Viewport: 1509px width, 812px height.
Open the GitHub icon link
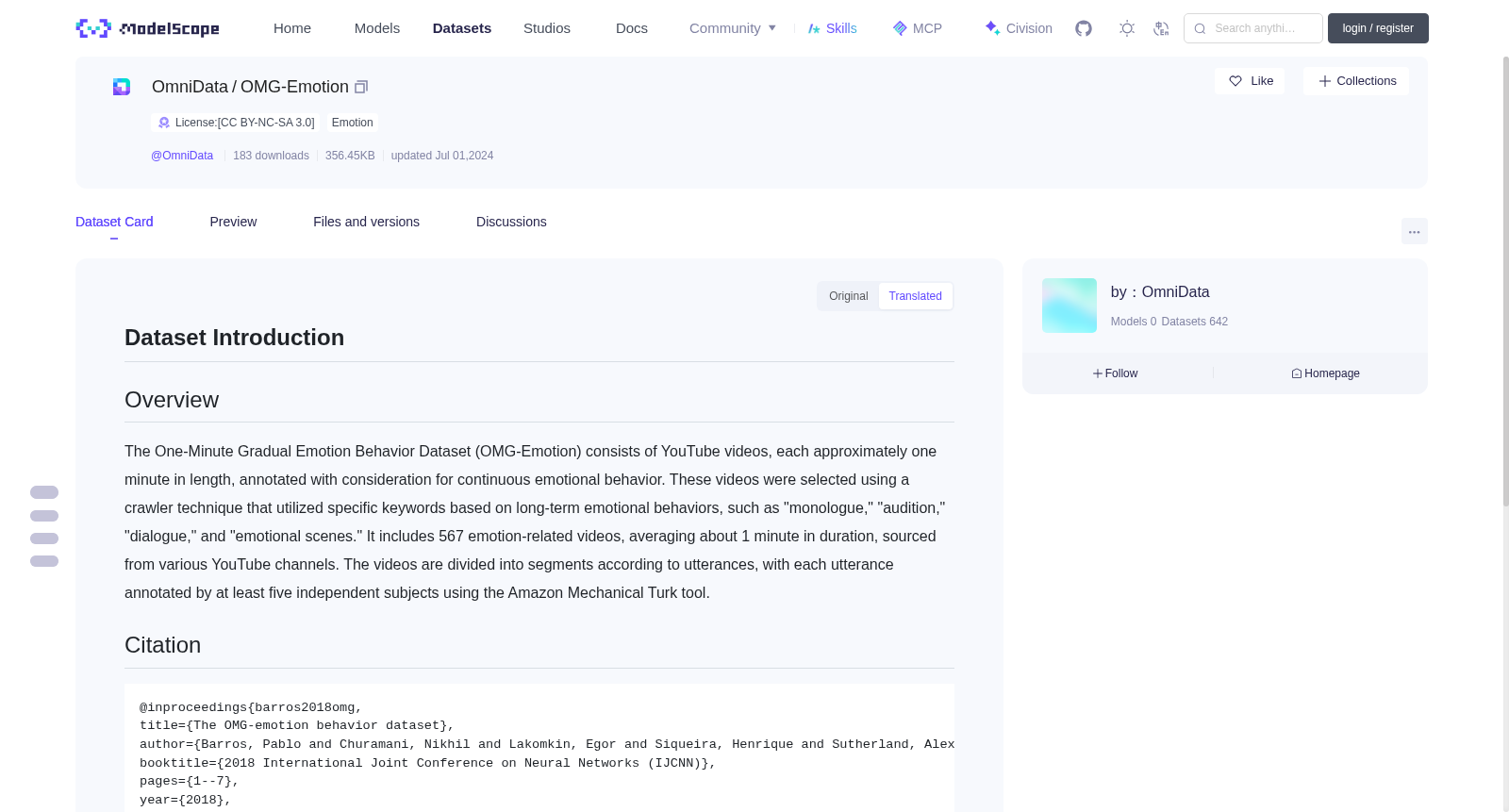pyautogui.click(x=1084, y=28)
